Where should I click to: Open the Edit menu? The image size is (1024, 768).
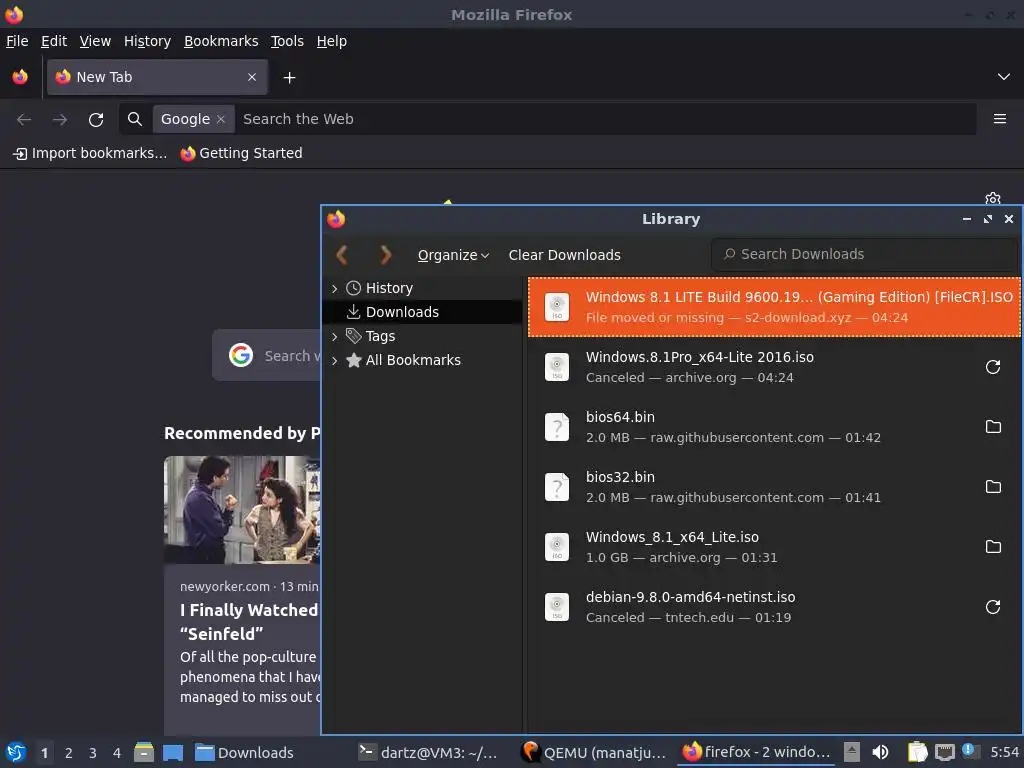click(54, 41)
